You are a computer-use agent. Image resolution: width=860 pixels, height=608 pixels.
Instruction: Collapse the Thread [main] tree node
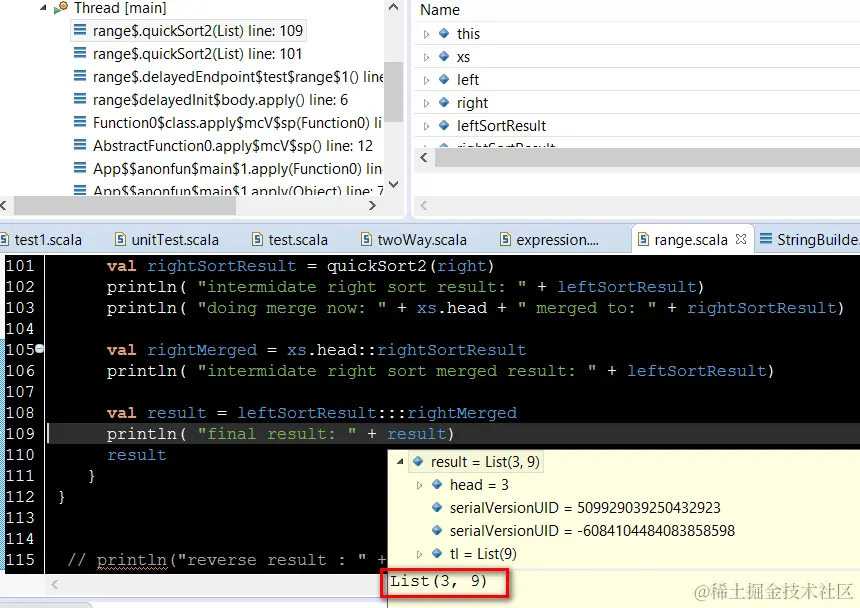(x=43, y=8)
